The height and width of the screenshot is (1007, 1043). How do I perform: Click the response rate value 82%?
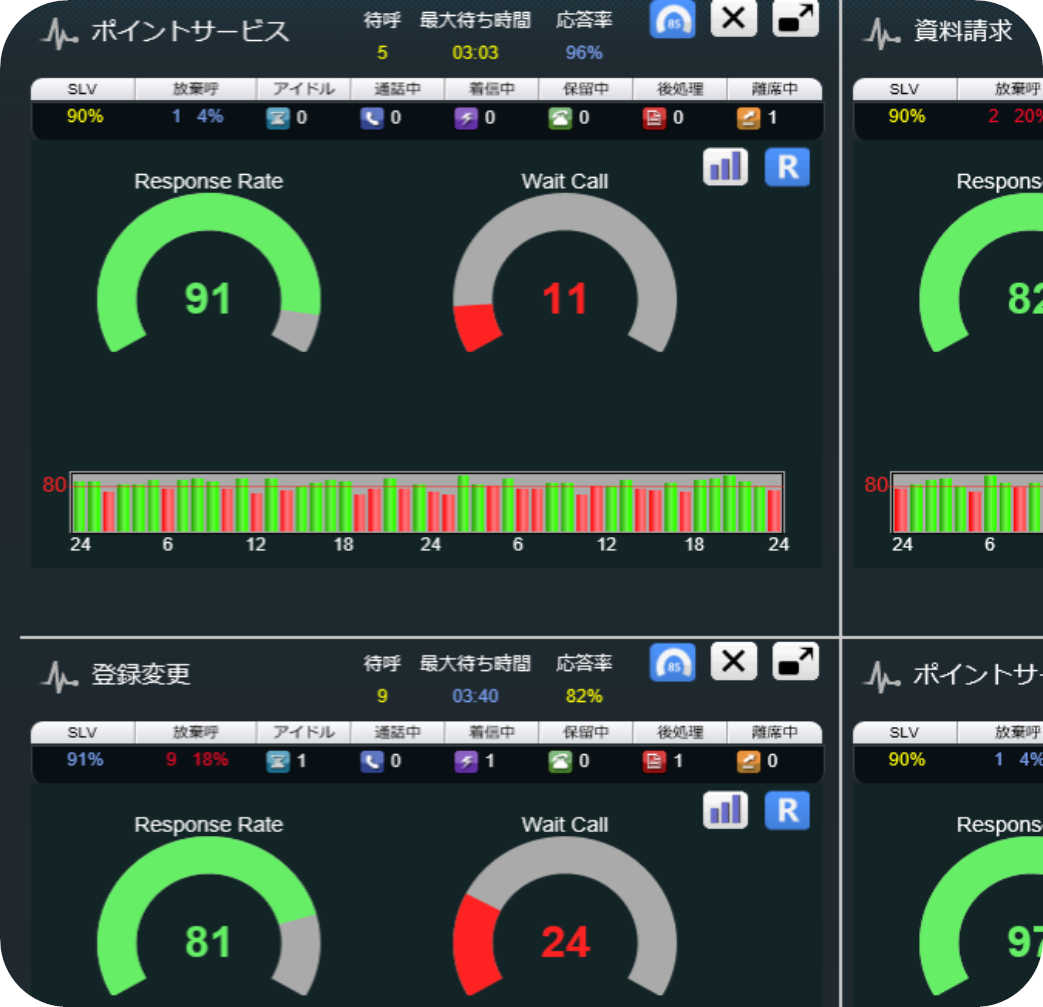(x=584, y=696)
